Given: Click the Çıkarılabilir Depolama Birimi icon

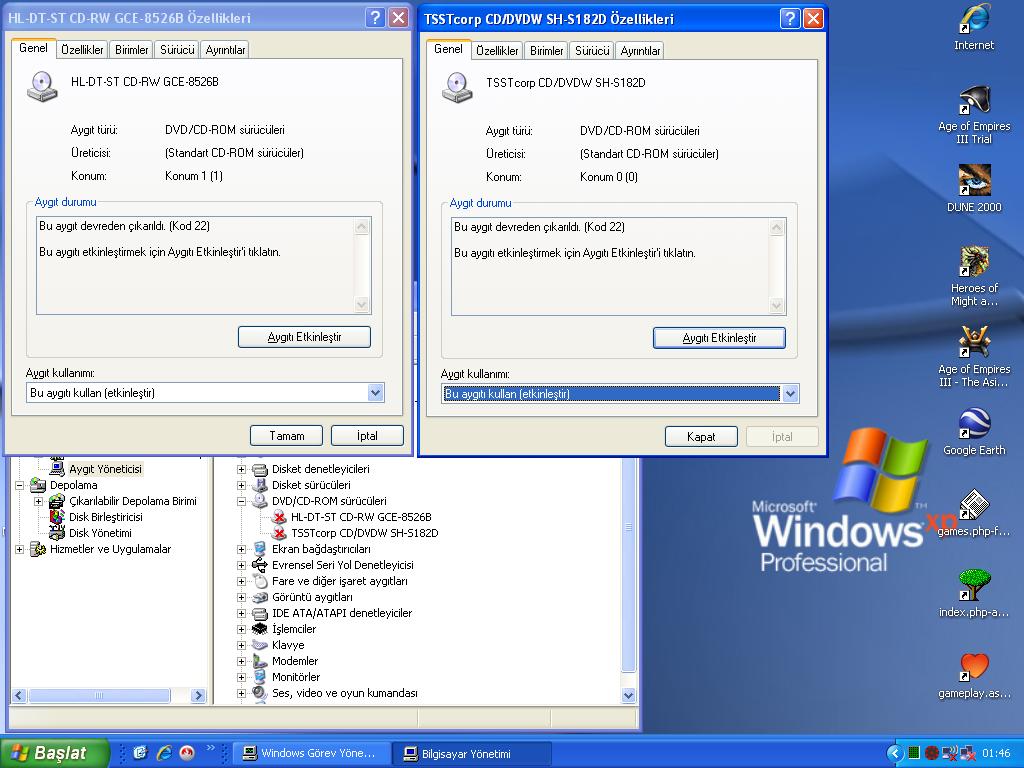Looking at the screenshot, I should tap(57, 501).
